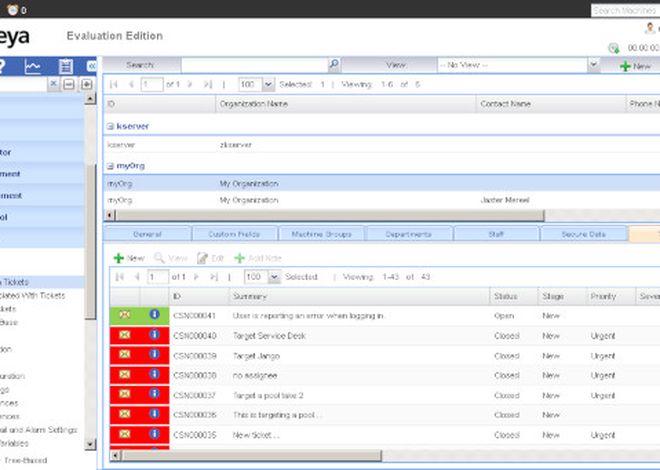The image size is (660, 470).
Task: Switch to the Custom Fields tab
Action: coord(234,234)
